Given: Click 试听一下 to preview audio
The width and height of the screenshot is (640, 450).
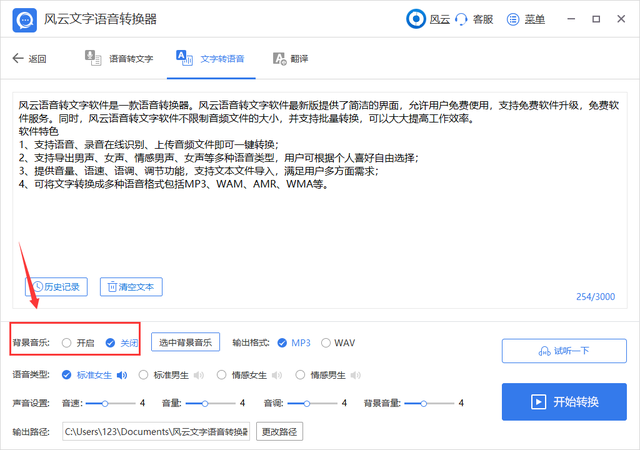Looking at the screenshot, I should 564,351.
